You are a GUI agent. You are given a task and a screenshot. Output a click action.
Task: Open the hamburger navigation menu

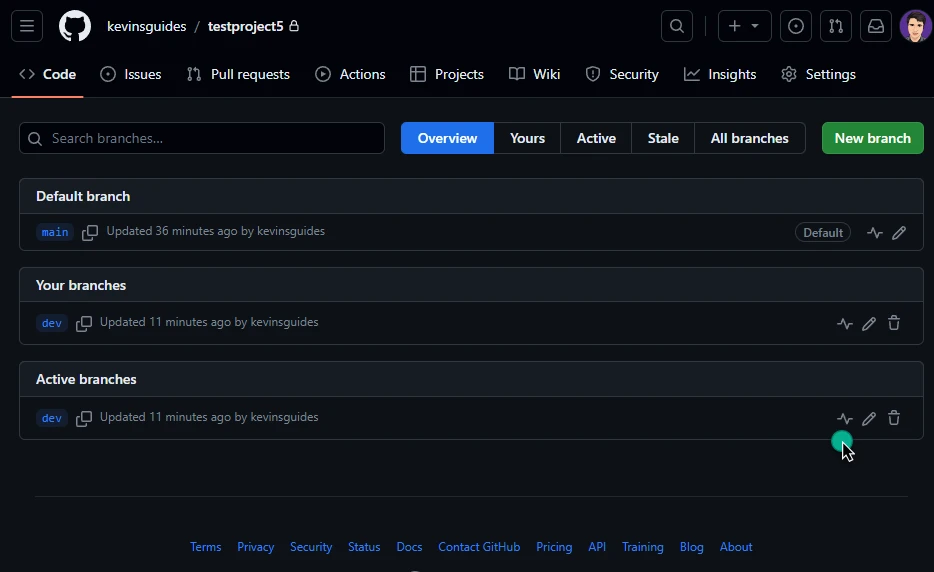click(x=27, y=26)
